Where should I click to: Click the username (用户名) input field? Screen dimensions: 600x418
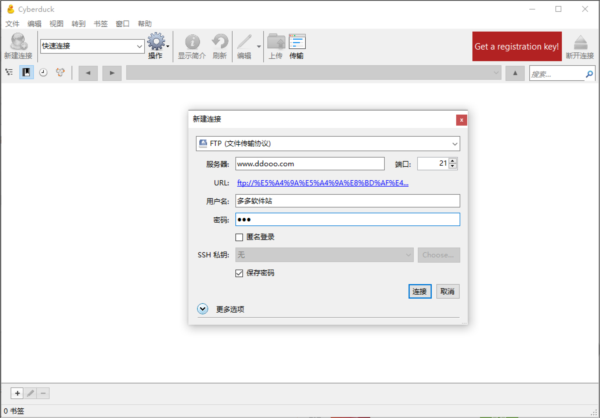[x=347, y=201]
